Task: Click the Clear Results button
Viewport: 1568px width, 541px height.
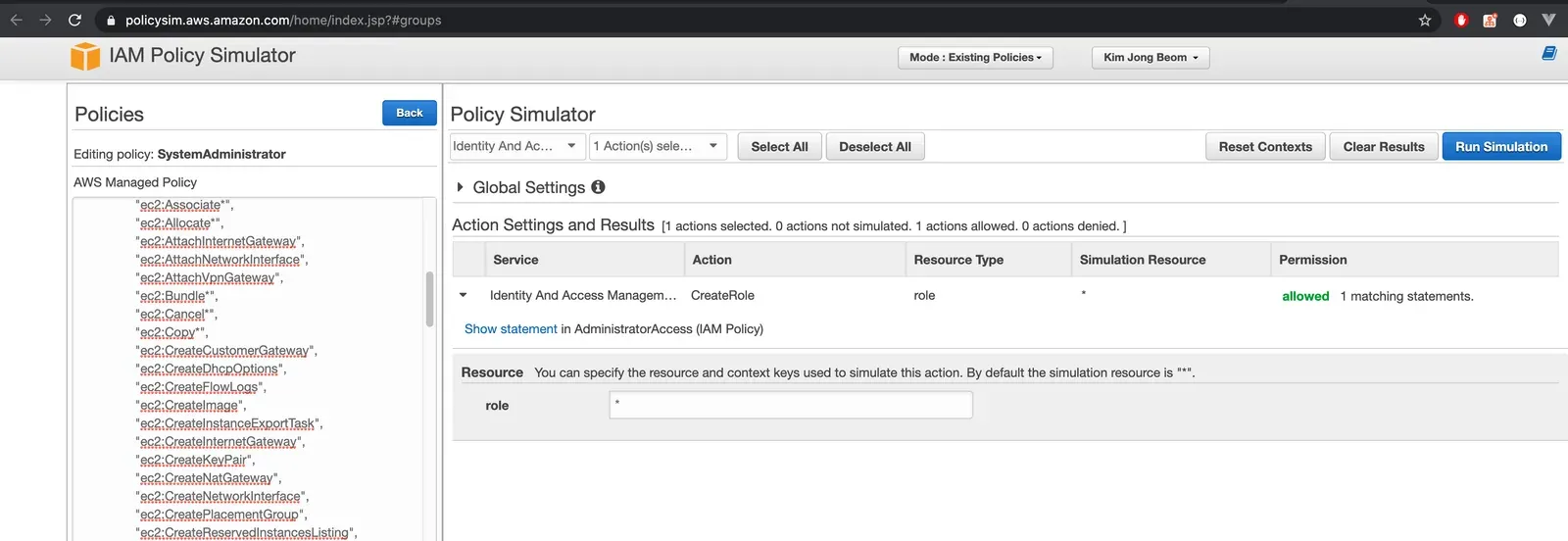Action: point(1384,147)
